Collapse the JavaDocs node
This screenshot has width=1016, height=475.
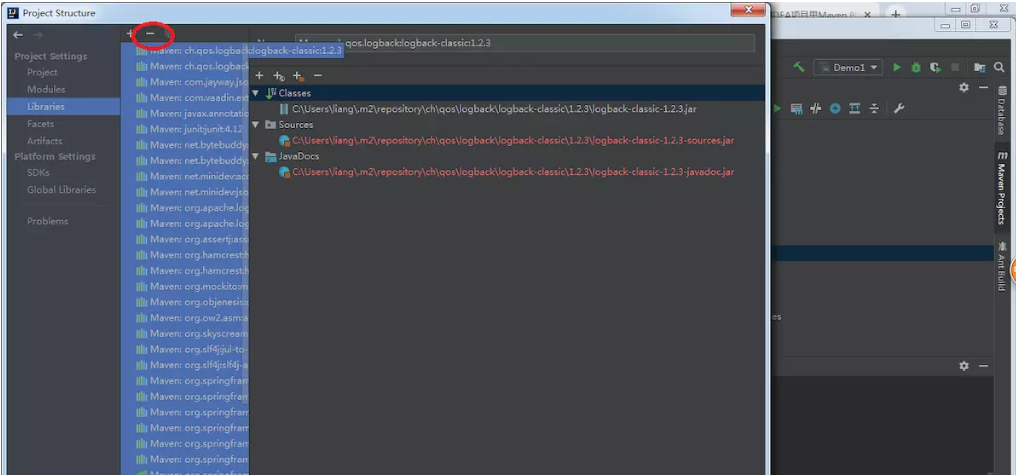(x=257, y=156)
